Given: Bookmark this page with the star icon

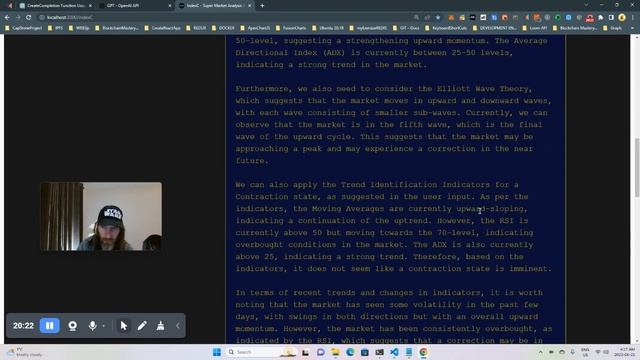Looking at the screenshot, I should tap(438, 18).
